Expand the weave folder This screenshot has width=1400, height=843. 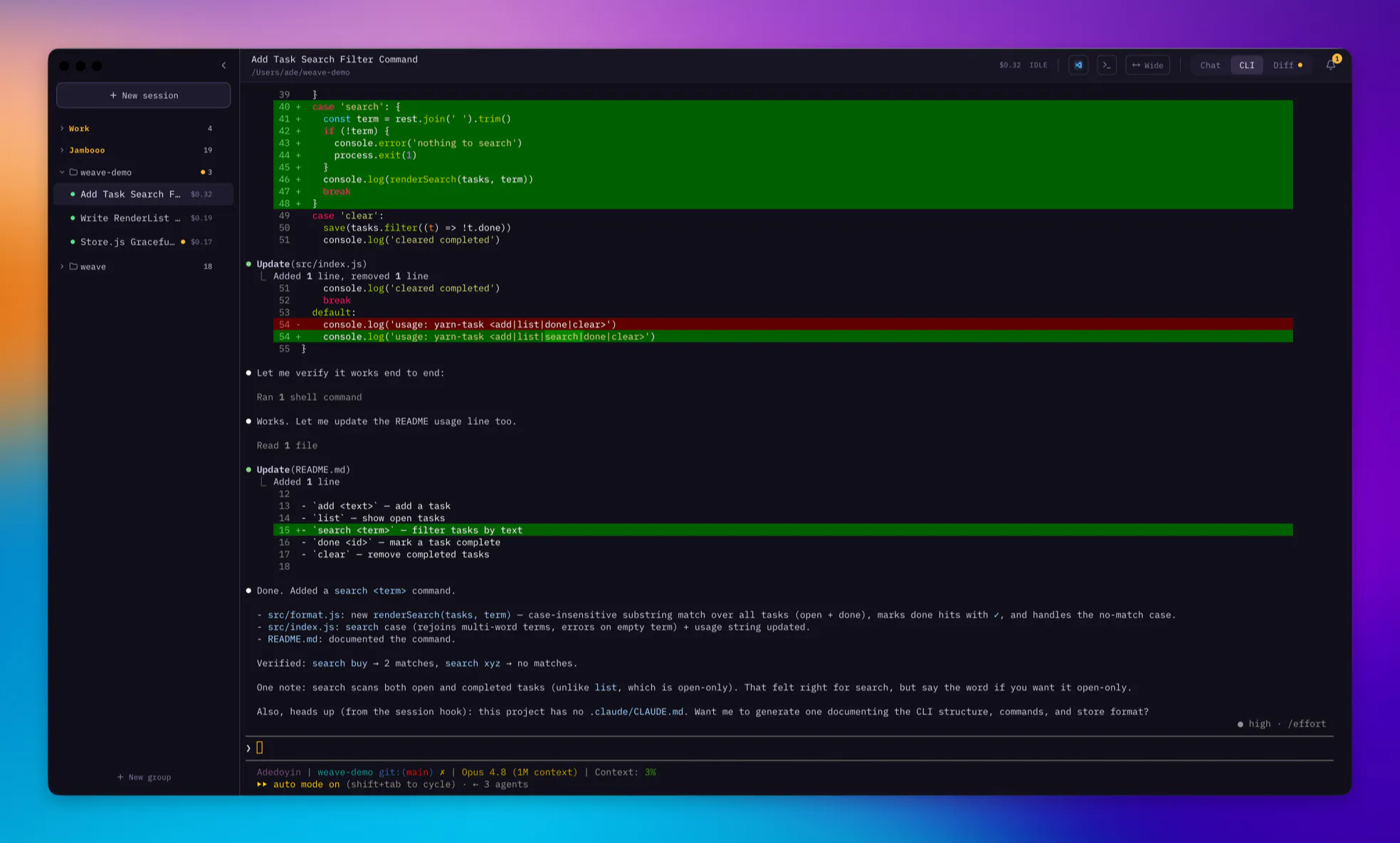tap(62, 266)
